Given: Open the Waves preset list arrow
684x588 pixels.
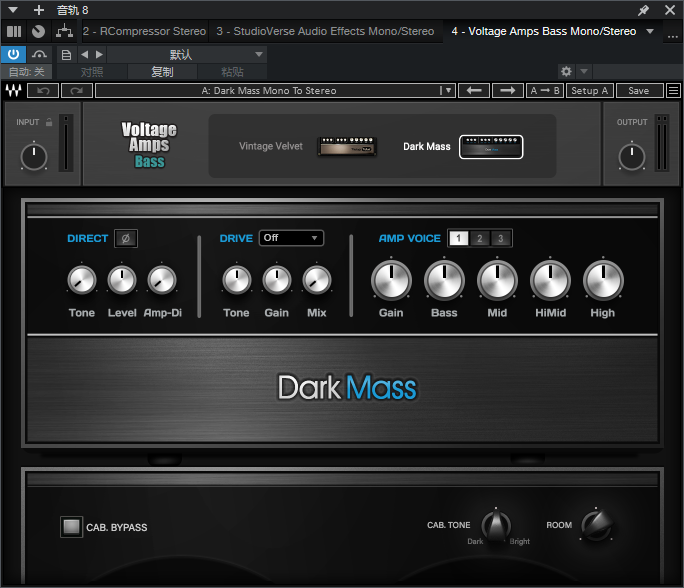Looking at the screenshot, I should (x=448, y=91).
